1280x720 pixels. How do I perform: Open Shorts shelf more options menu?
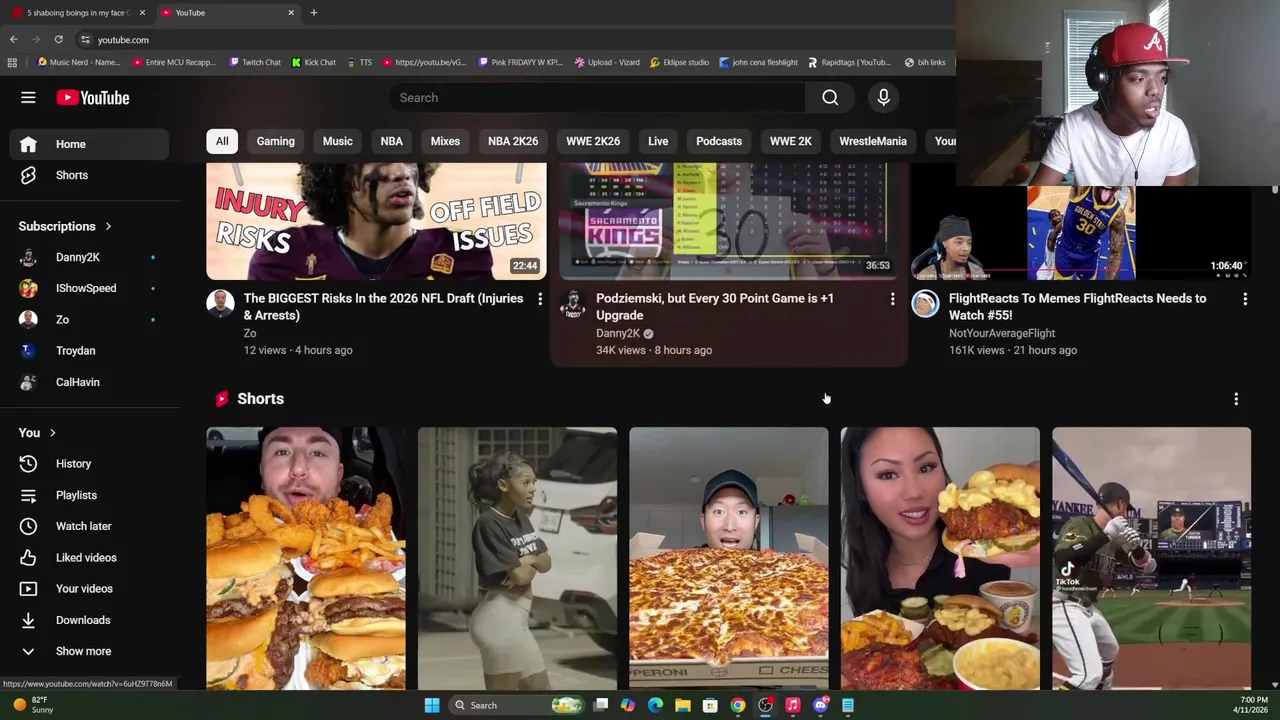point(1236,399)
